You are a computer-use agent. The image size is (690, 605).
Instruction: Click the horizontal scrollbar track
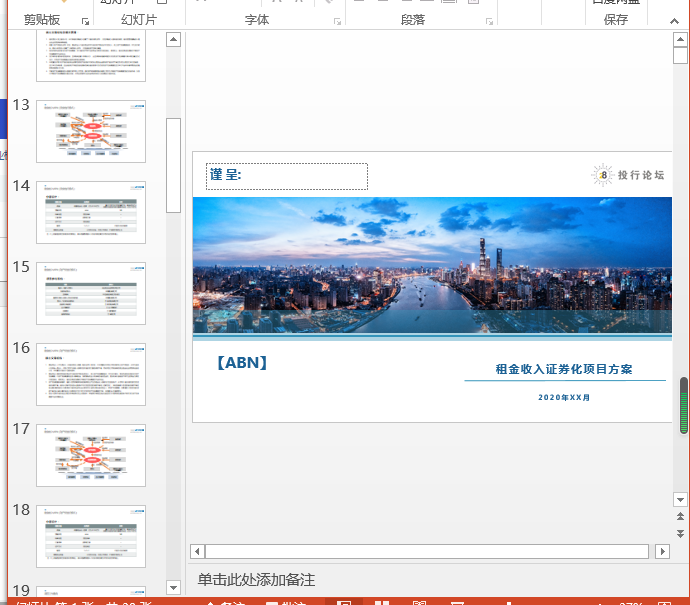click(427, 551)
